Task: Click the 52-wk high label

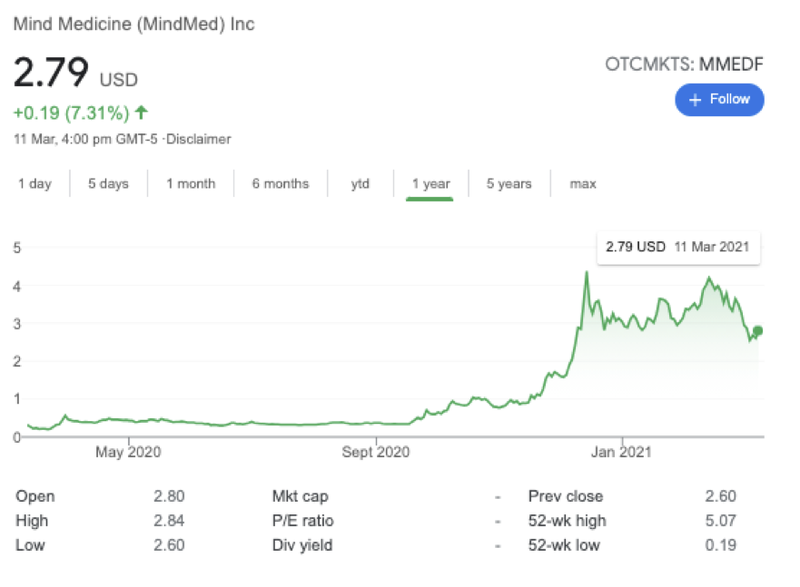Action: (x=567, y=521)
